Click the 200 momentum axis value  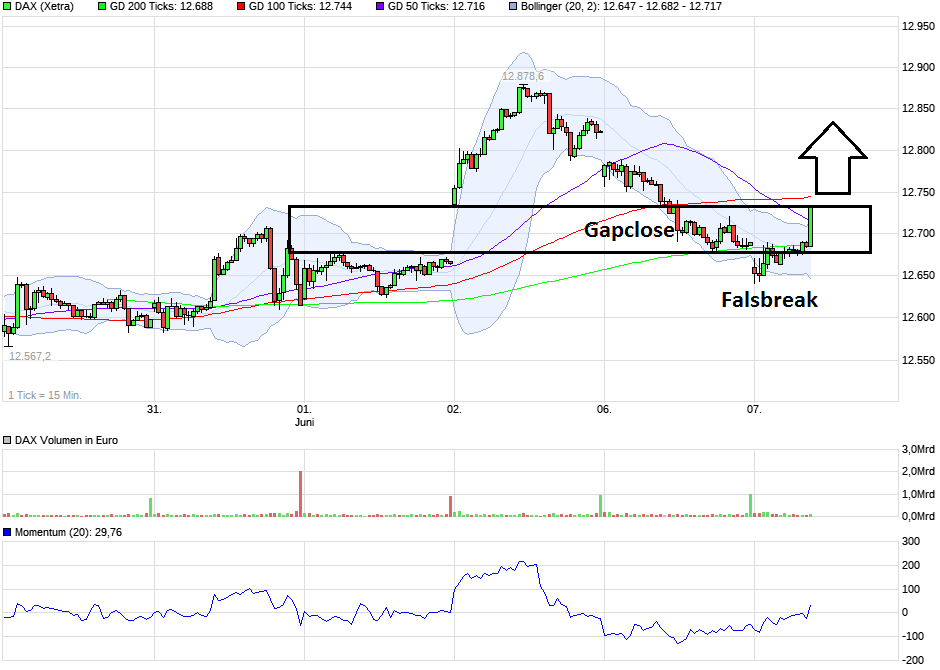[911, 566]
